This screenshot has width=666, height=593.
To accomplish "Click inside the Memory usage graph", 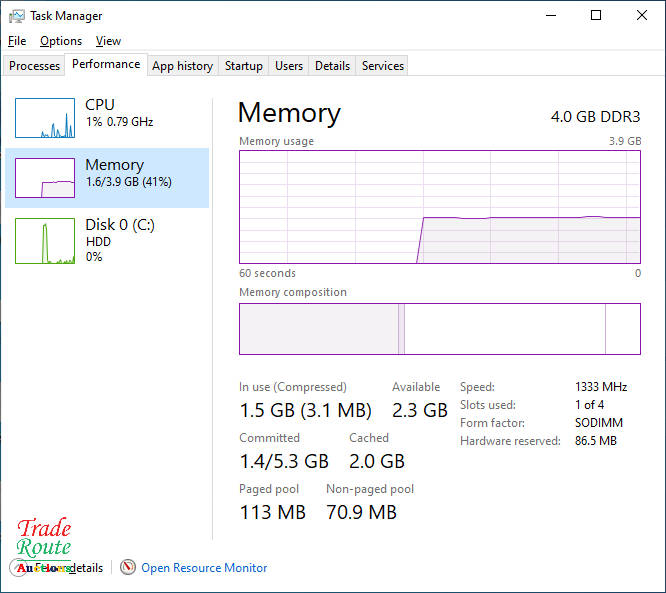I will pos(439,207).
